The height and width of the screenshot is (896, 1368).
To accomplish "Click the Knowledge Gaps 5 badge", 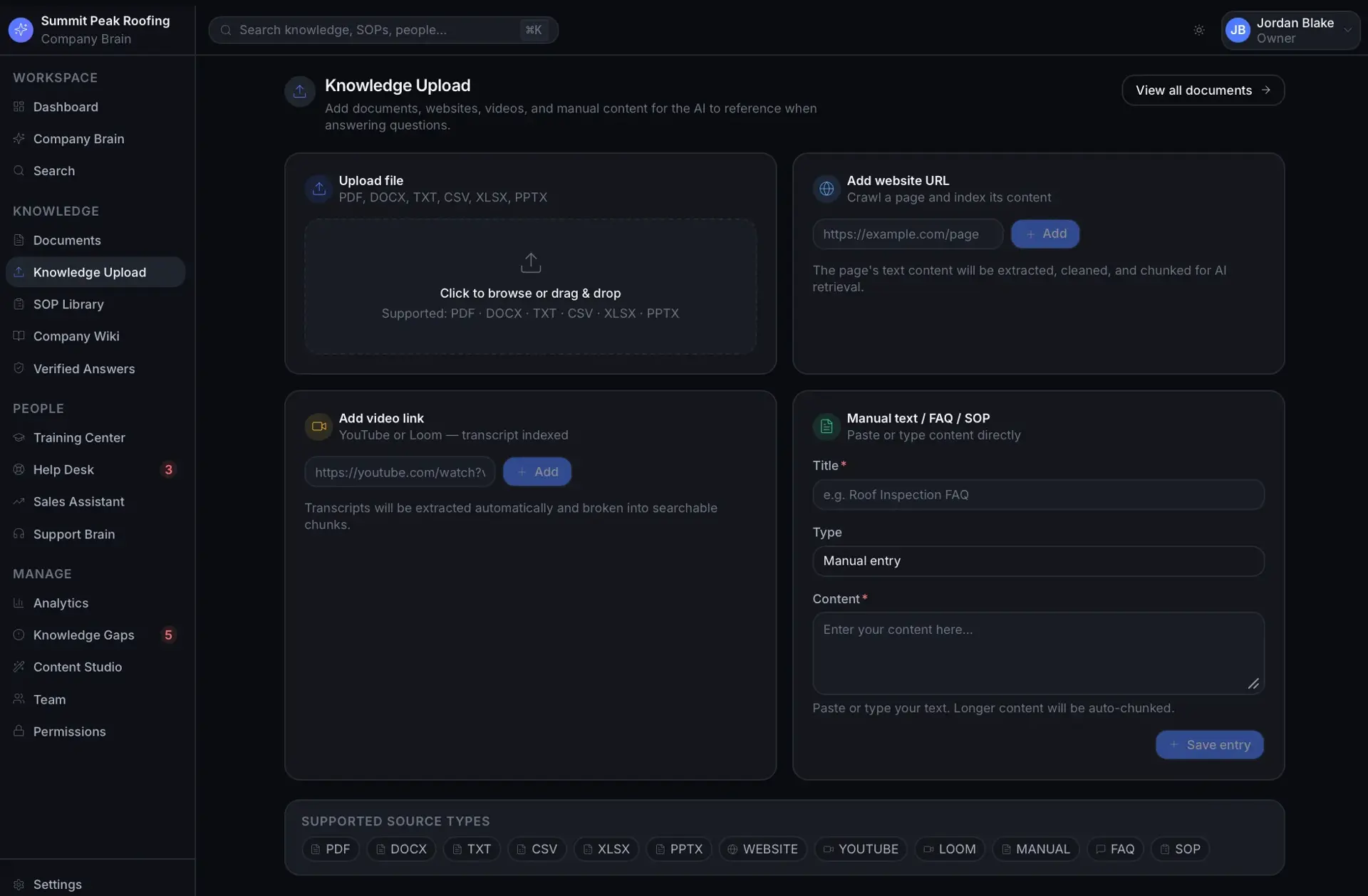I will [x=168, y=635].
